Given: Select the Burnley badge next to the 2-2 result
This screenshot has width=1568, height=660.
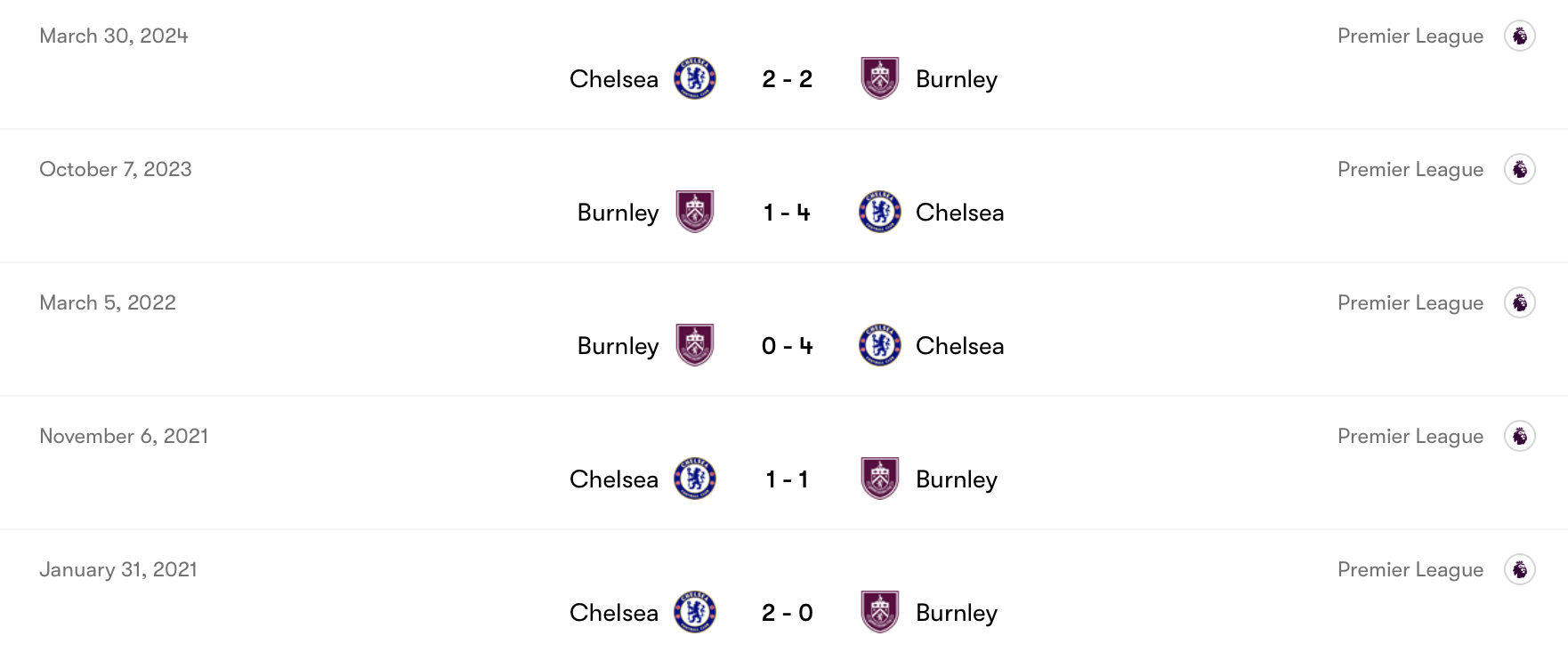Looking at the screenshot, I should (879, 77).
